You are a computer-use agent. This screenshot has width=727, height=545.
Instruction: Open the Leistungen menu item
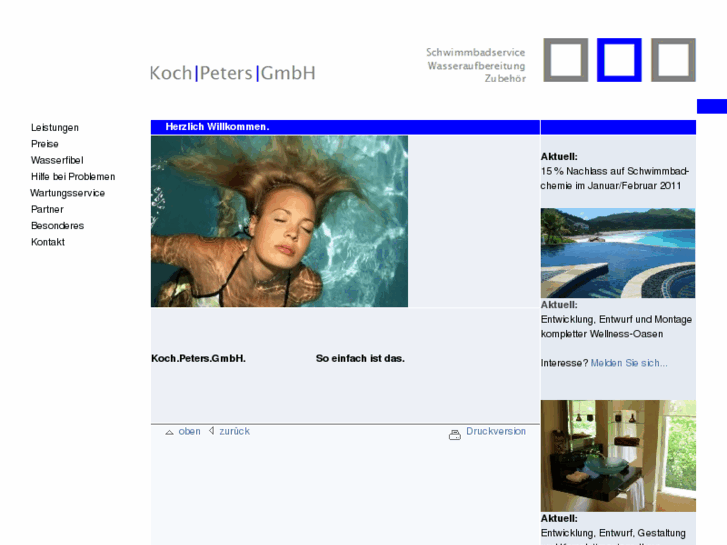click(55, 128)
